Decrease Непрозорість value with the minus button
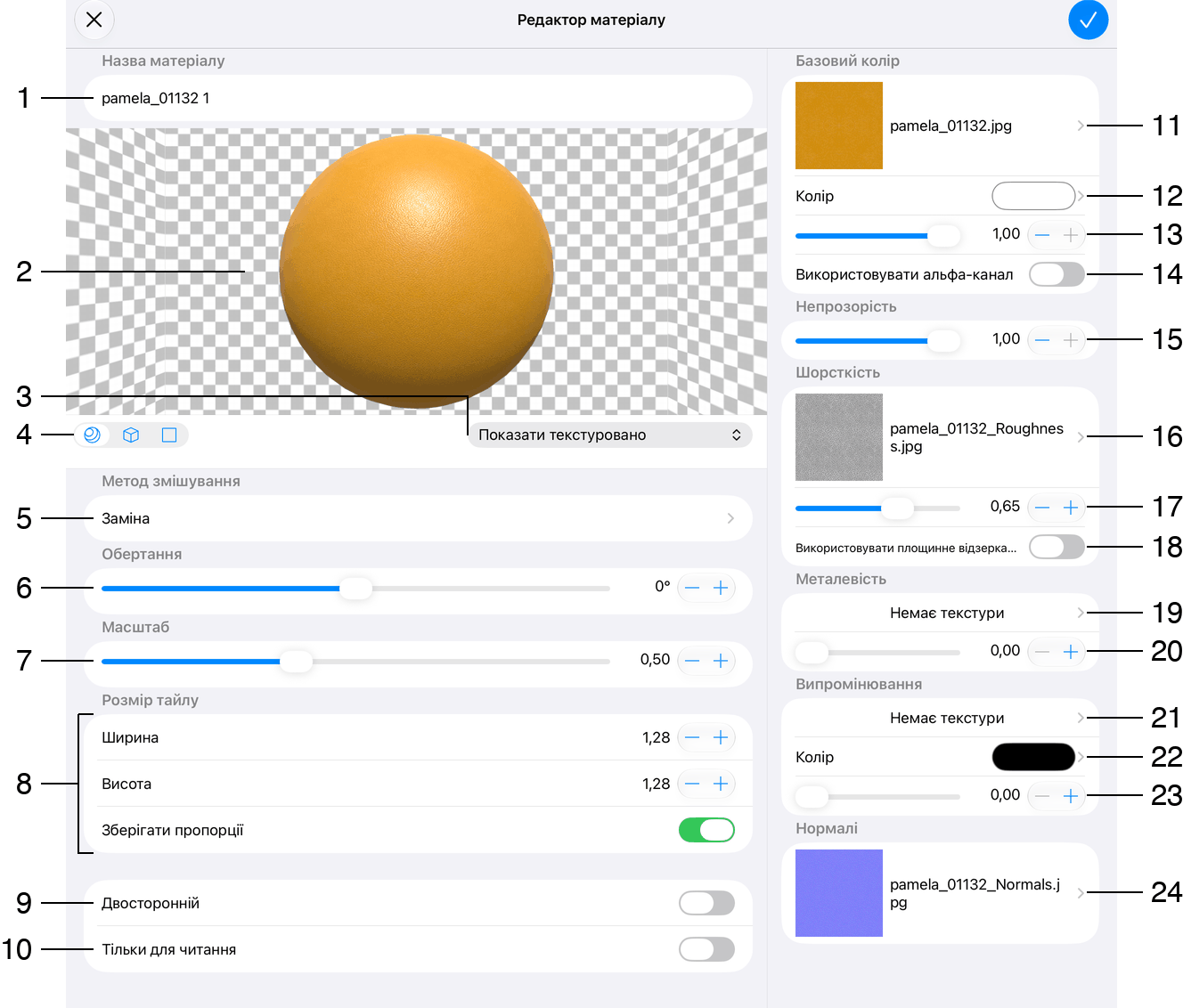Viewport: 1183px width, 1008px height. coord(1042,340)
